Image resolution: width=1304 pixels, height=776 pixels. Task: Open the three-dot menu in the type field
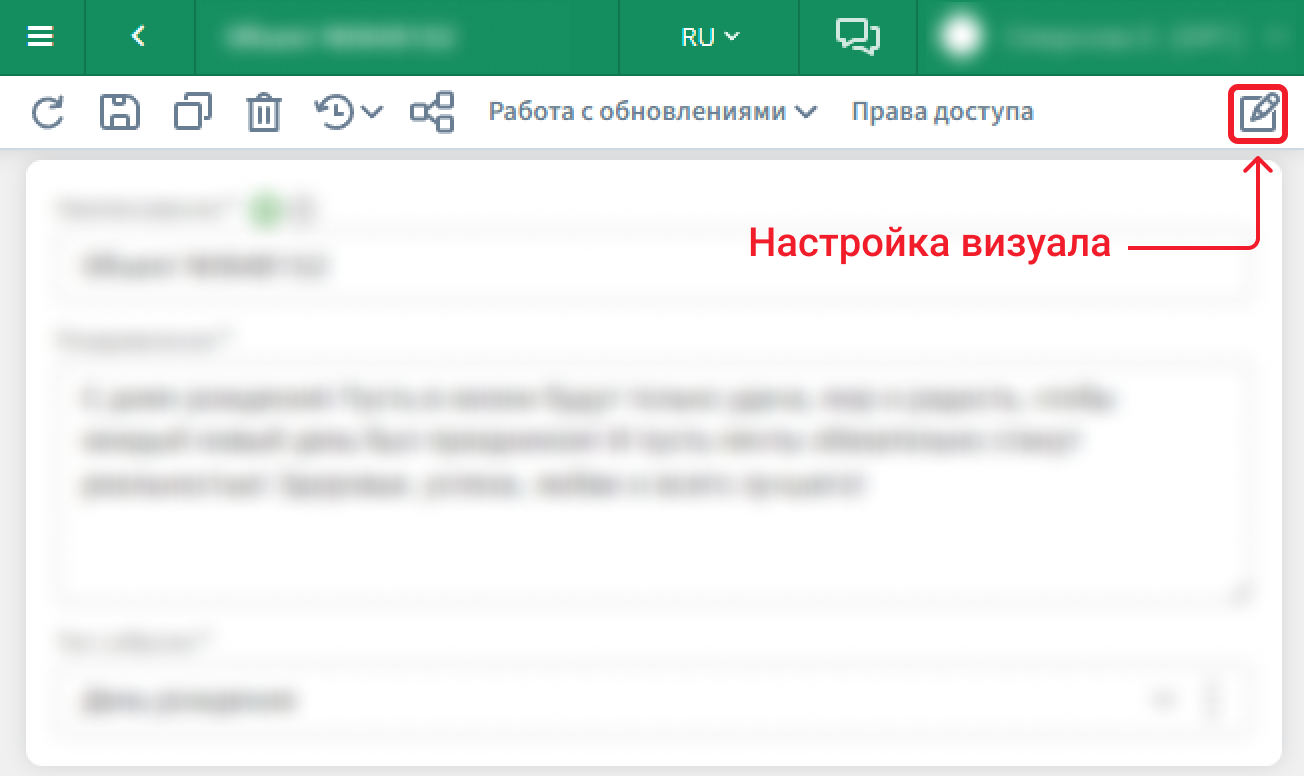coord(1213,700)
